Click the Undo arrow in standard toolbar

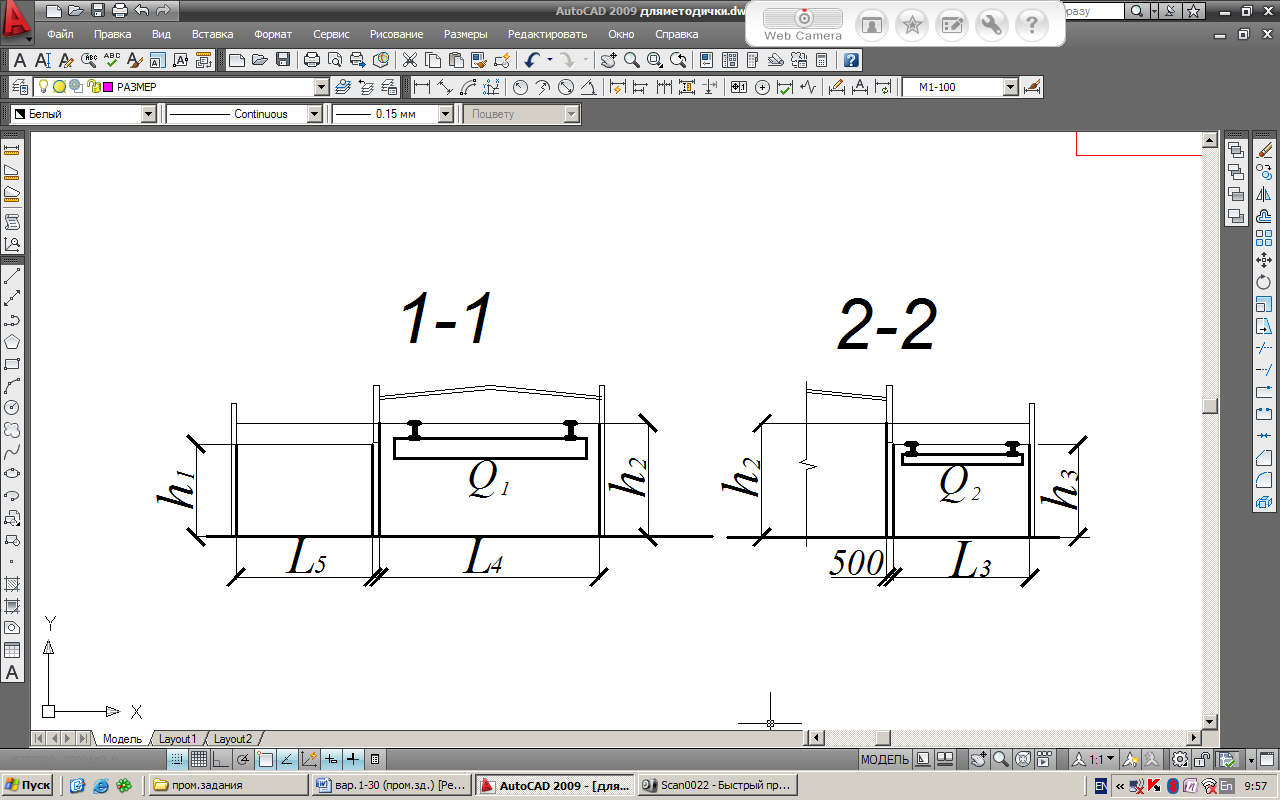(x=532, y=60)
